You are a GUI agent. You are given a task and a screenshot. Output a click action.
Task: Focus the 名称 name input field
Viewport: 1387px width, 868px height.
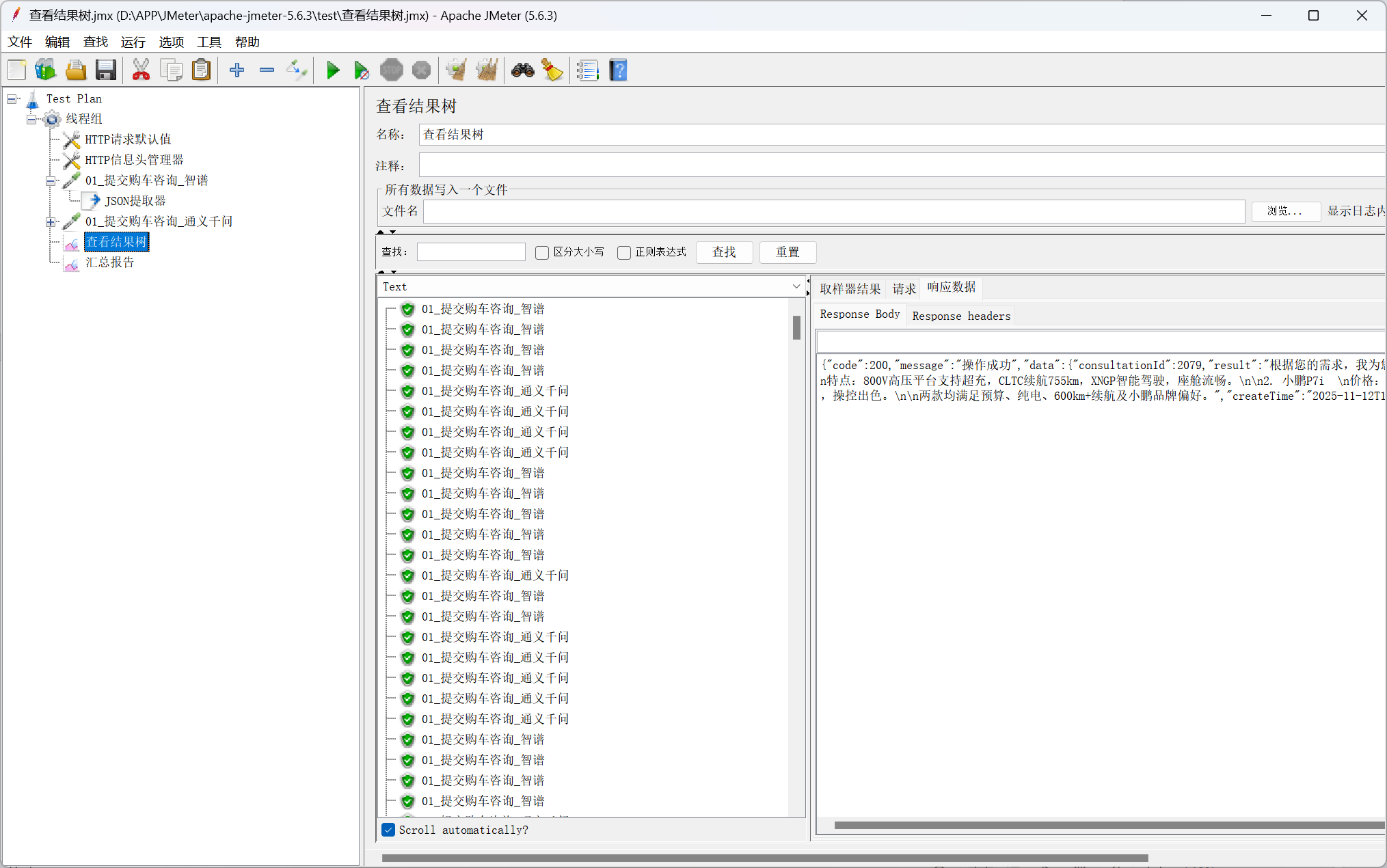[x=902, y=135]
